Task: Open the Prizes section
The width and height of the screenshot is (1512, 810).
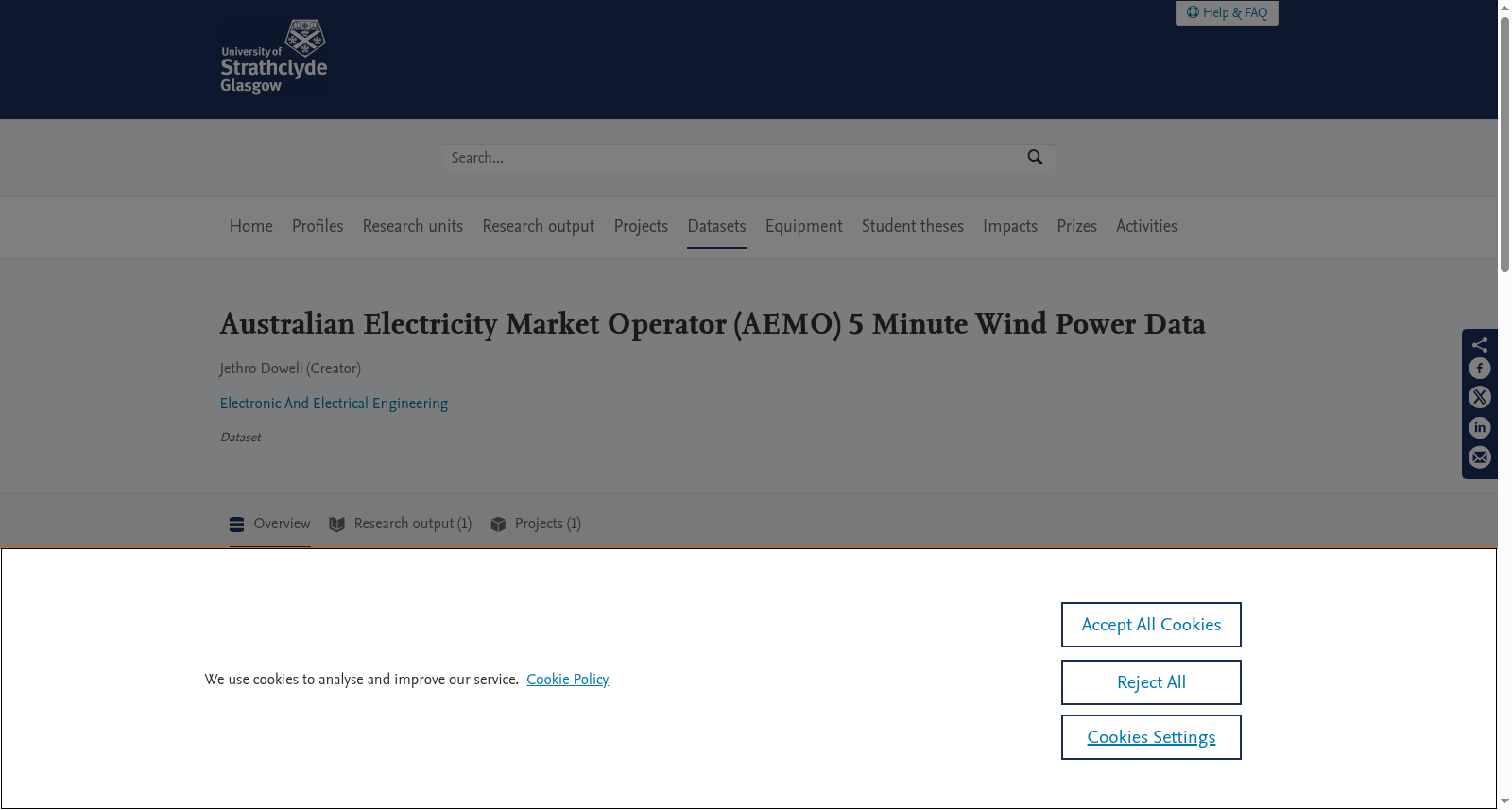Action: point(1077,226)
